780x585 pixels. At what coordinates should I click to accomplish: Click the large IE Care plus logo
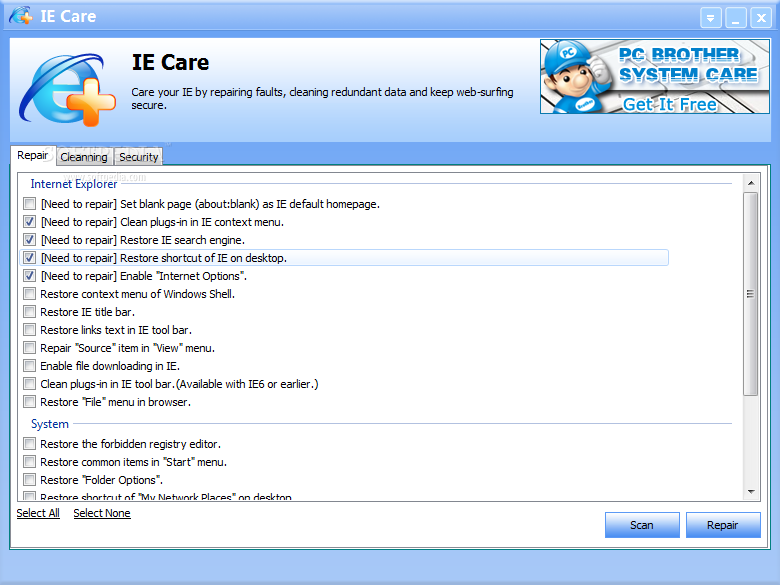coord(67,90)
